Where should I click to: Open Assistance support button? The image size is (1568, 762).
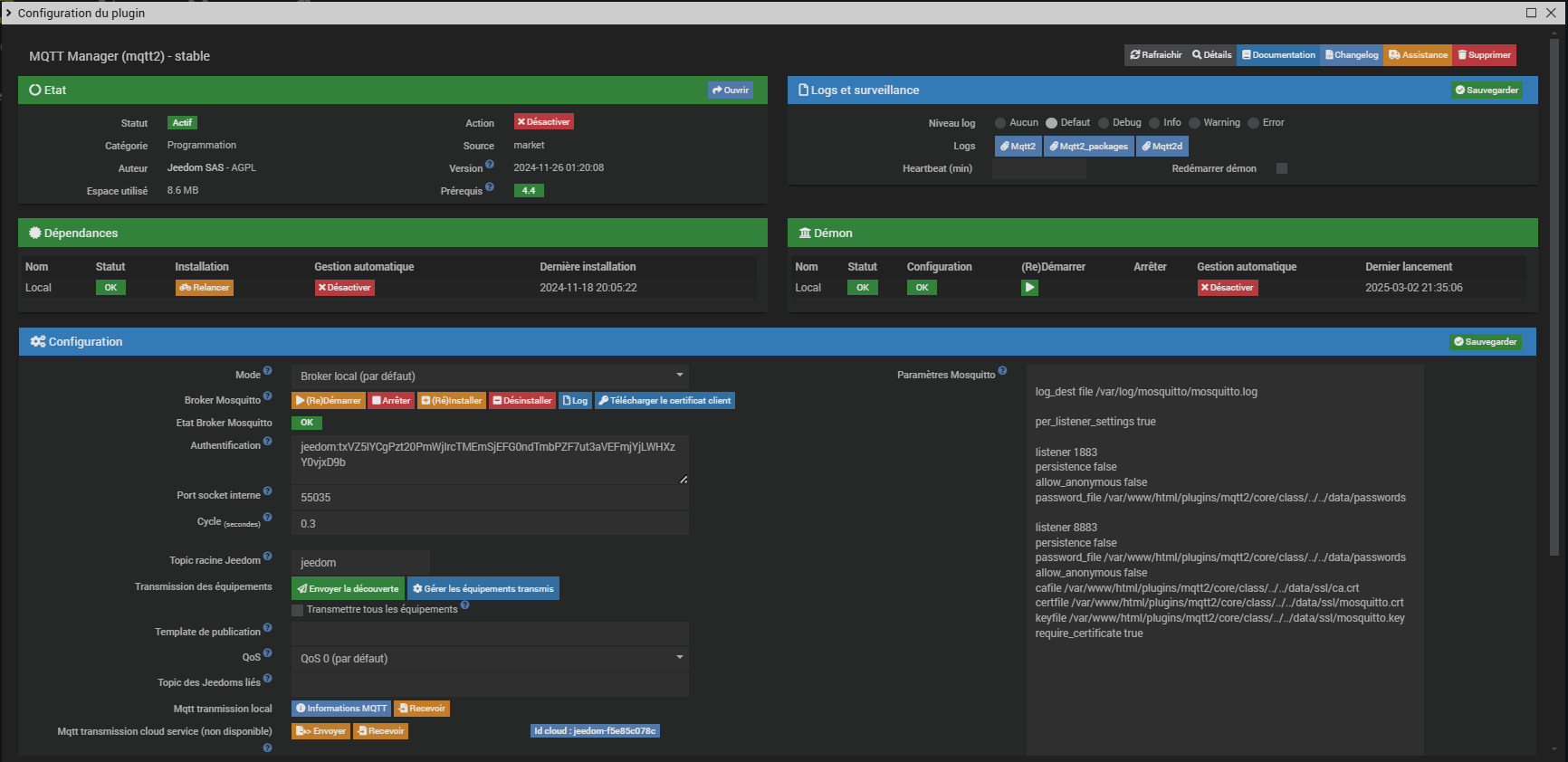[x=1418, y=55]
